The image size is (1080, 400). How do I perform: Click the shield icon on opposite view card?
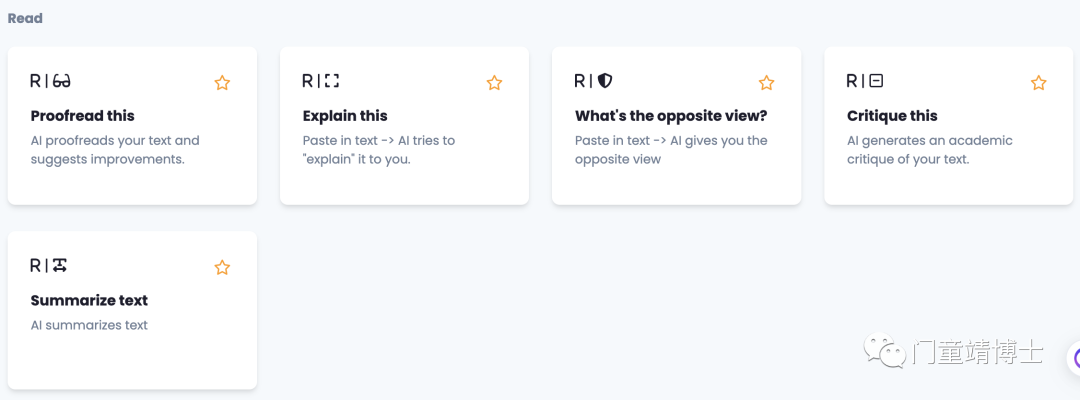[605, 81]
